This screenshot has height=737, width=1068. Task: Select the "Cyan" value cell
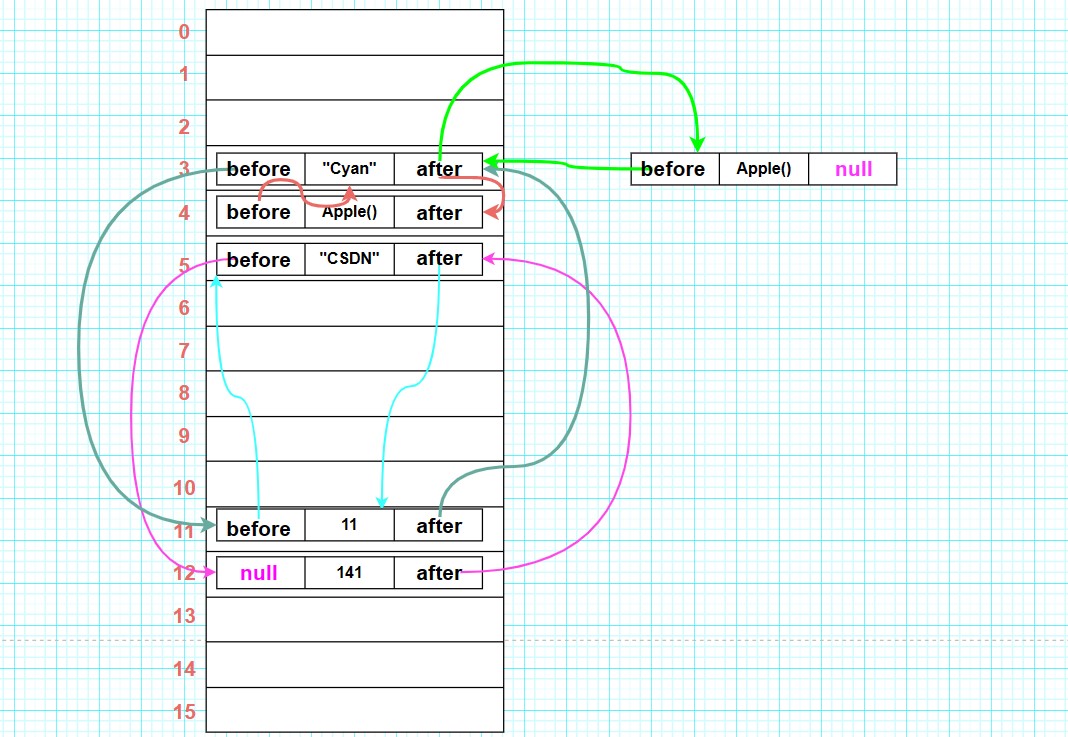pyautogui.click(x=349, y=168)
